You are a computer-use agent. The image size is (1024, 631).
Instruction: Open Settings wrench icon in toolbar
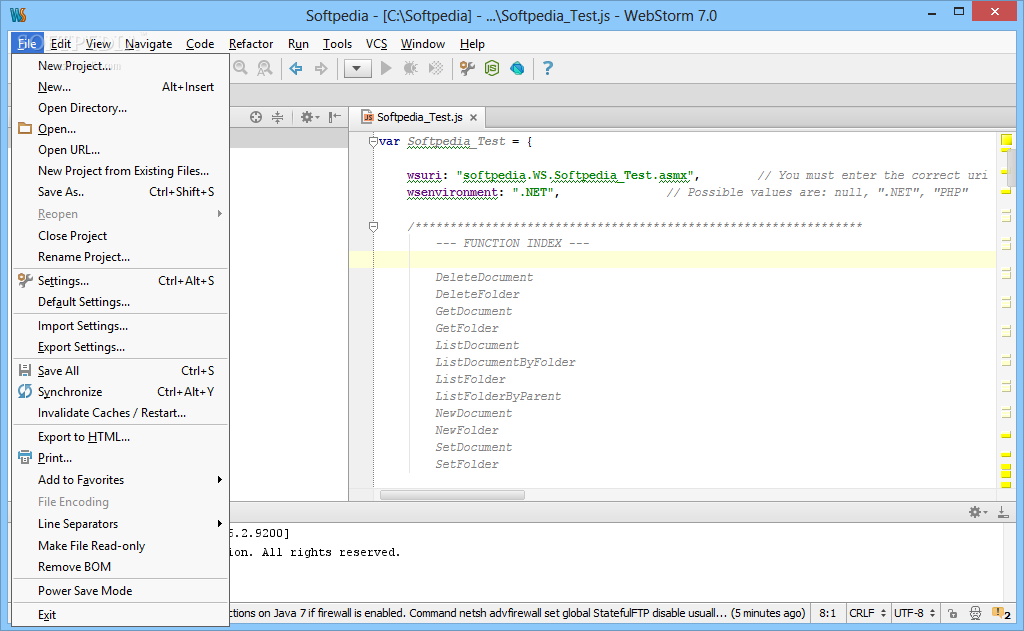click(467, 68)
